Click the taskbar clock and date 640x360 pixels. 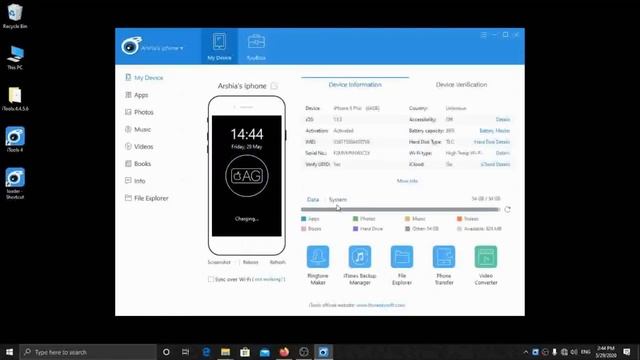point(606,352)
